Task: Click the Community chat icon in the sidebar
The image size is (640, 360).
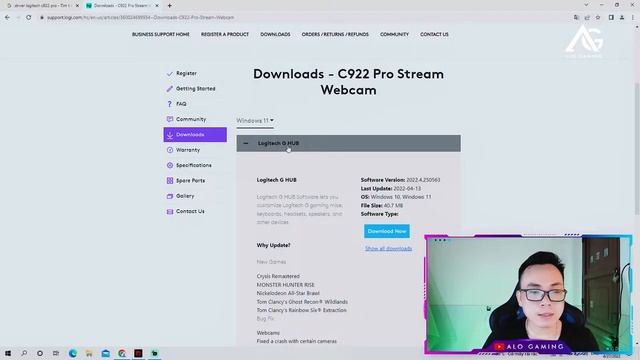Action: 170,119
